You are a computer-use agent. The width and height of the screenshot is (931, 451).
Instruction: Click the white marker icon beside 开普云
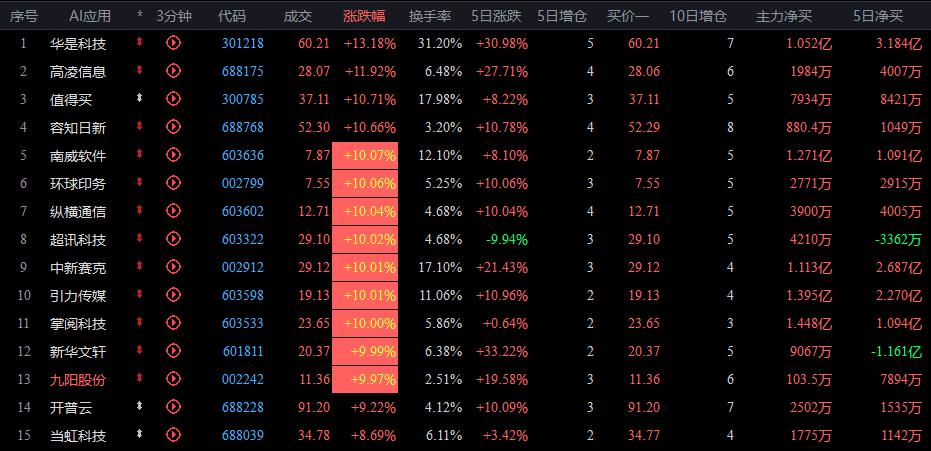[x=140, y=406]
